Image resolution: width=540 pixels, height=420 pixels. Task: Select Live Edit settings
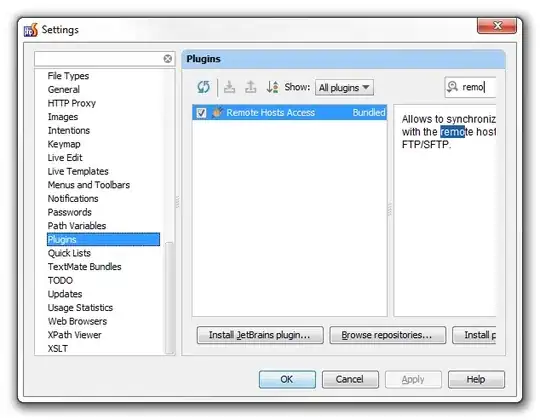[x=65, y=158]
